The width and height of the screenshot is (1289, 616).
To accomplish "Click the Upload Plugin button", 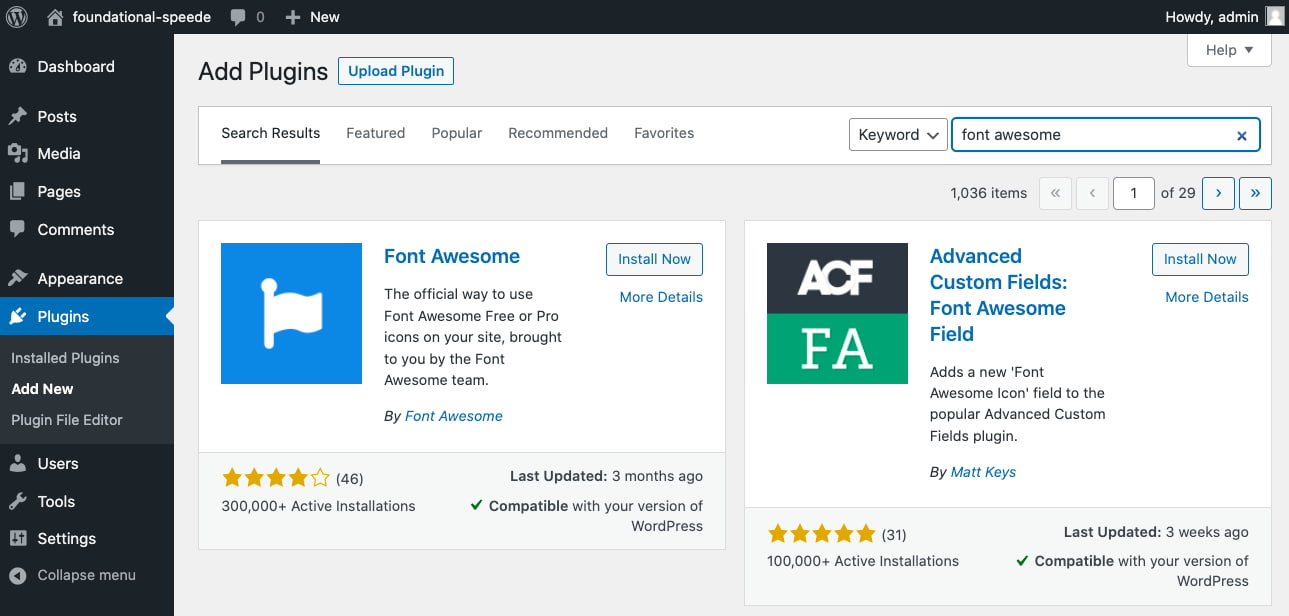I will (396, 71).
